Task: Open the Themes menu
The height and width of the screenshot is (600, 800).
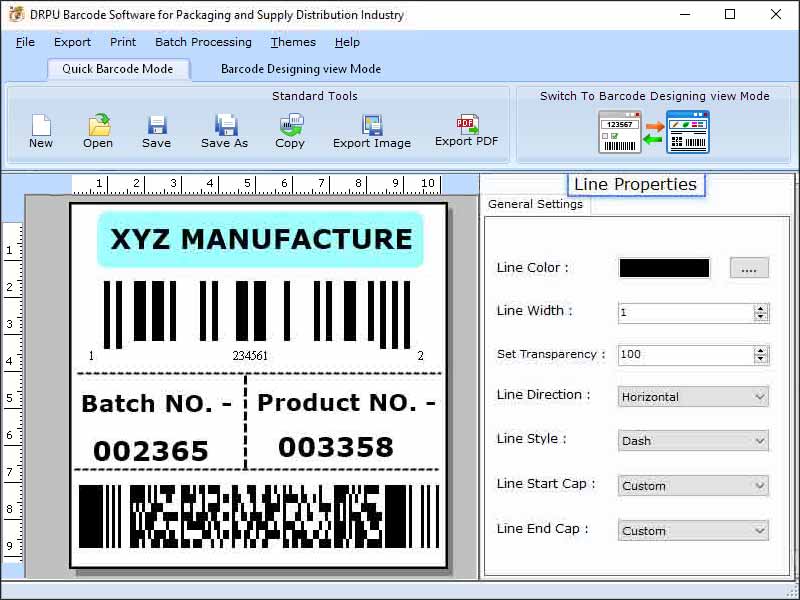Action: click(292, 42)
